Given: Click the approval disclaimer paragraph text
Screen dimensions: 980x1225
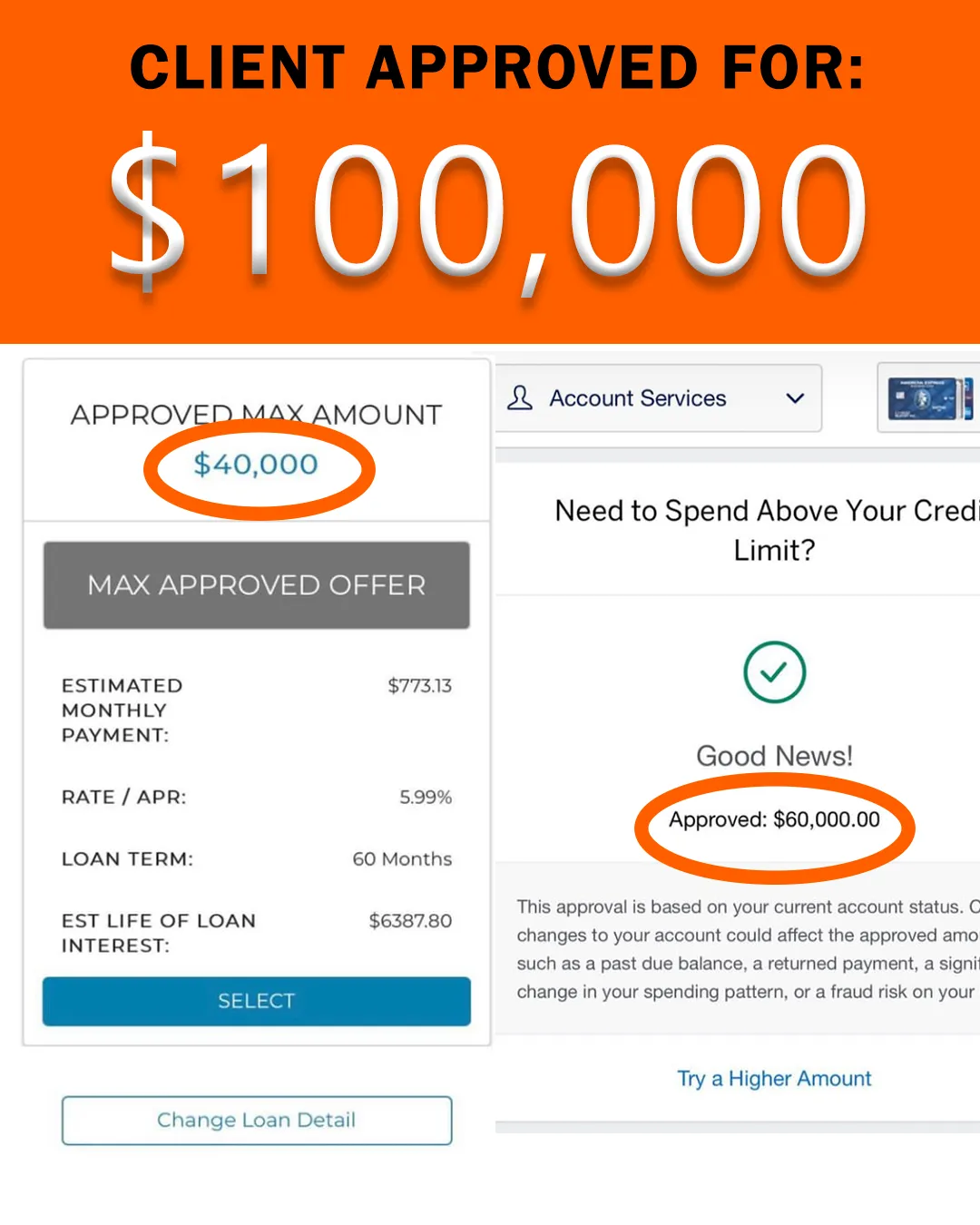Looking at the screenshot, I should click(748, 949).
